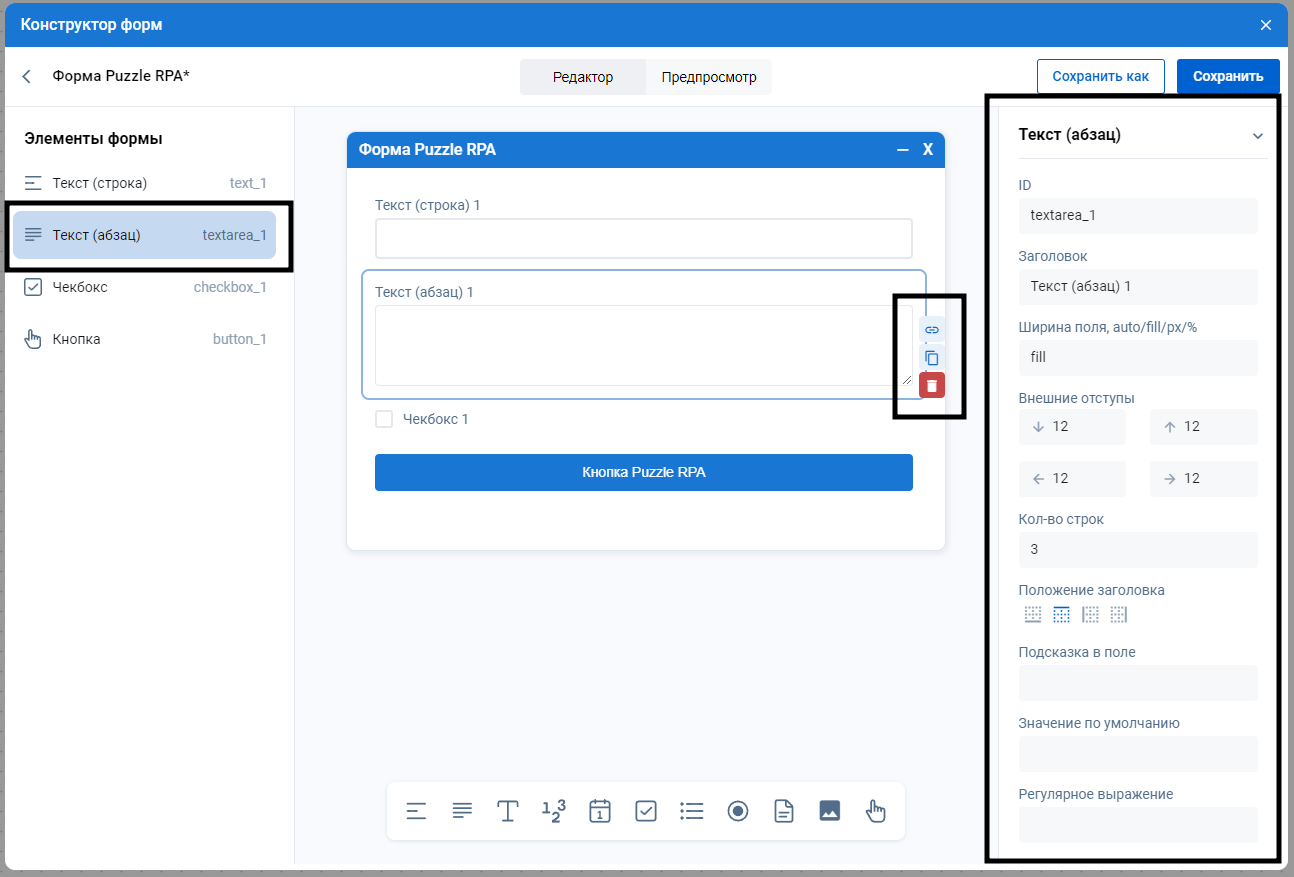Switch to the Предпросмотр tab

pyautogui.click(x=709, y=77)
